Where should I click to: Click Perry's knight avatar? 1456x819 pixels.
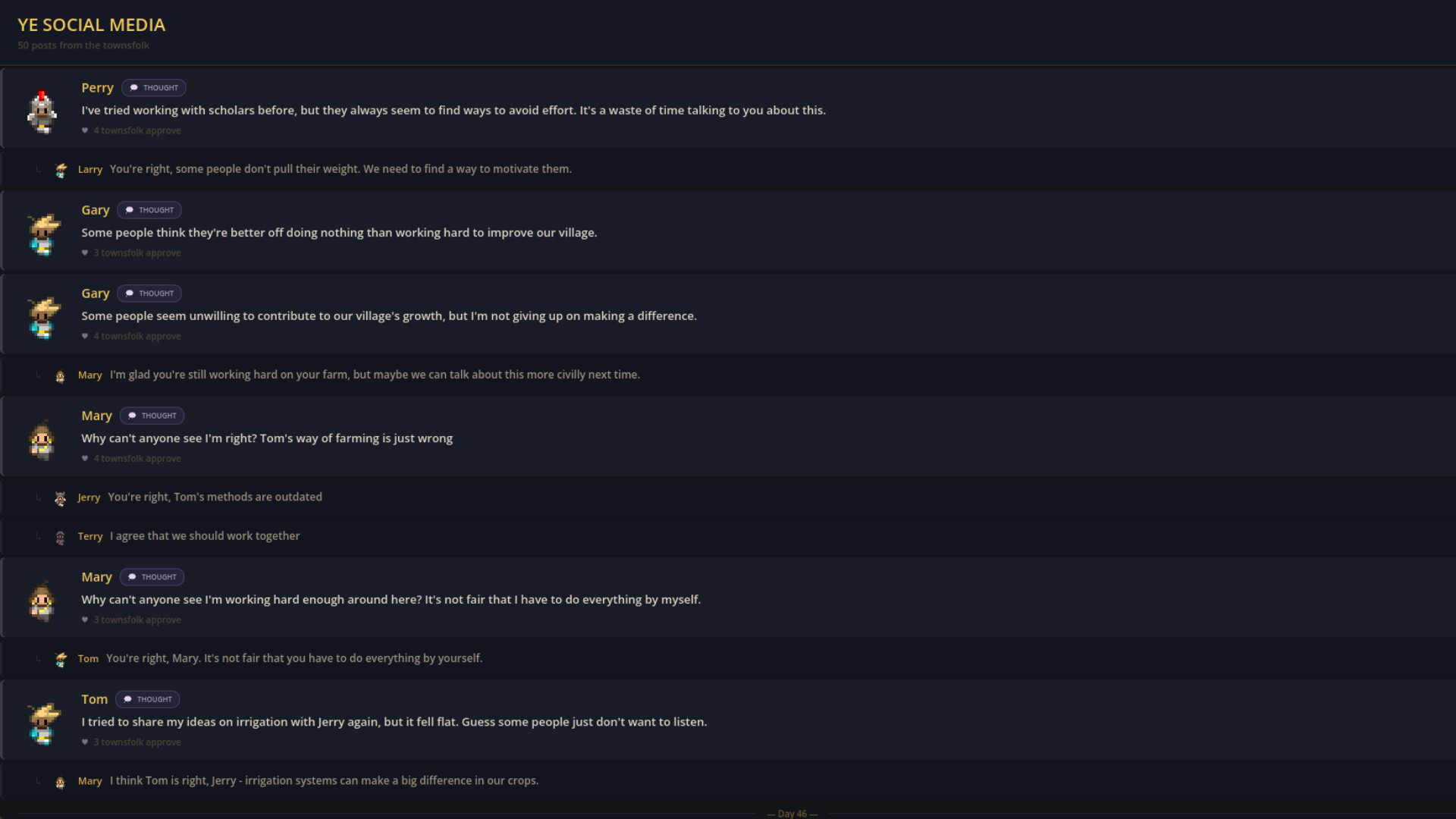pyautogui.click(x=42, y=111)
